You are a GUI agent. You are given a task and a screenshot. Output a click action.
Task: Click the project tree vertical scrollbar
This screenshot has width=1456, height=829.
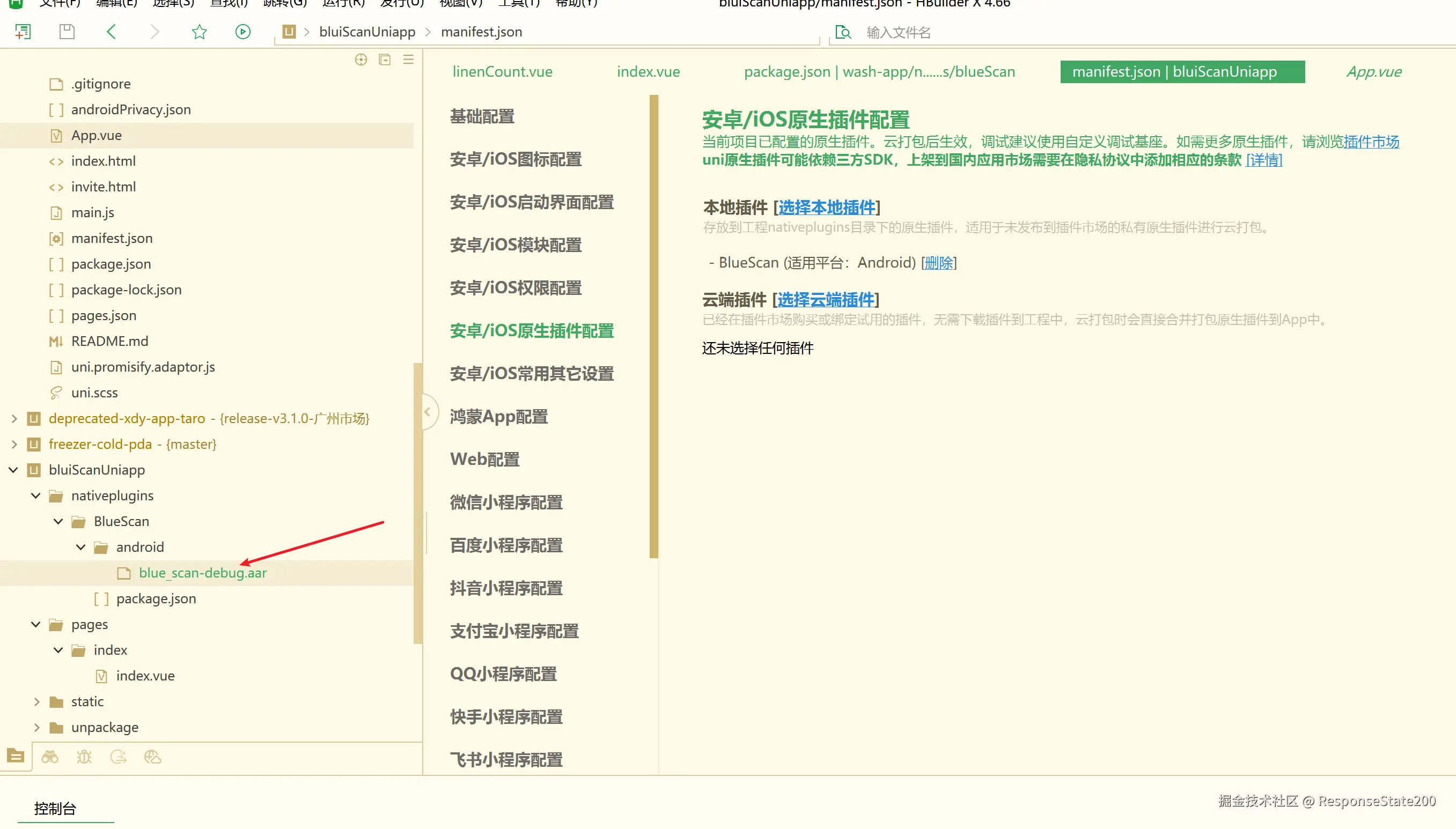[x=418, y=501]
